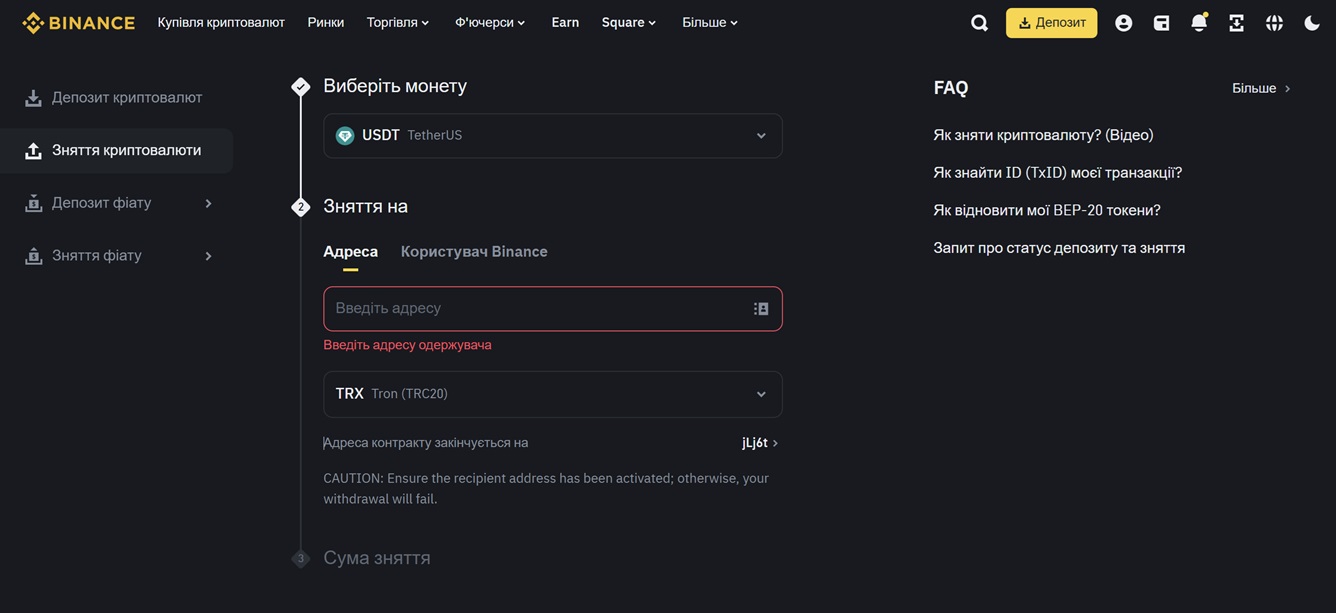The image size is (1336, 613).
Task: Open the language globe icon
Action: pos(1274,23)
